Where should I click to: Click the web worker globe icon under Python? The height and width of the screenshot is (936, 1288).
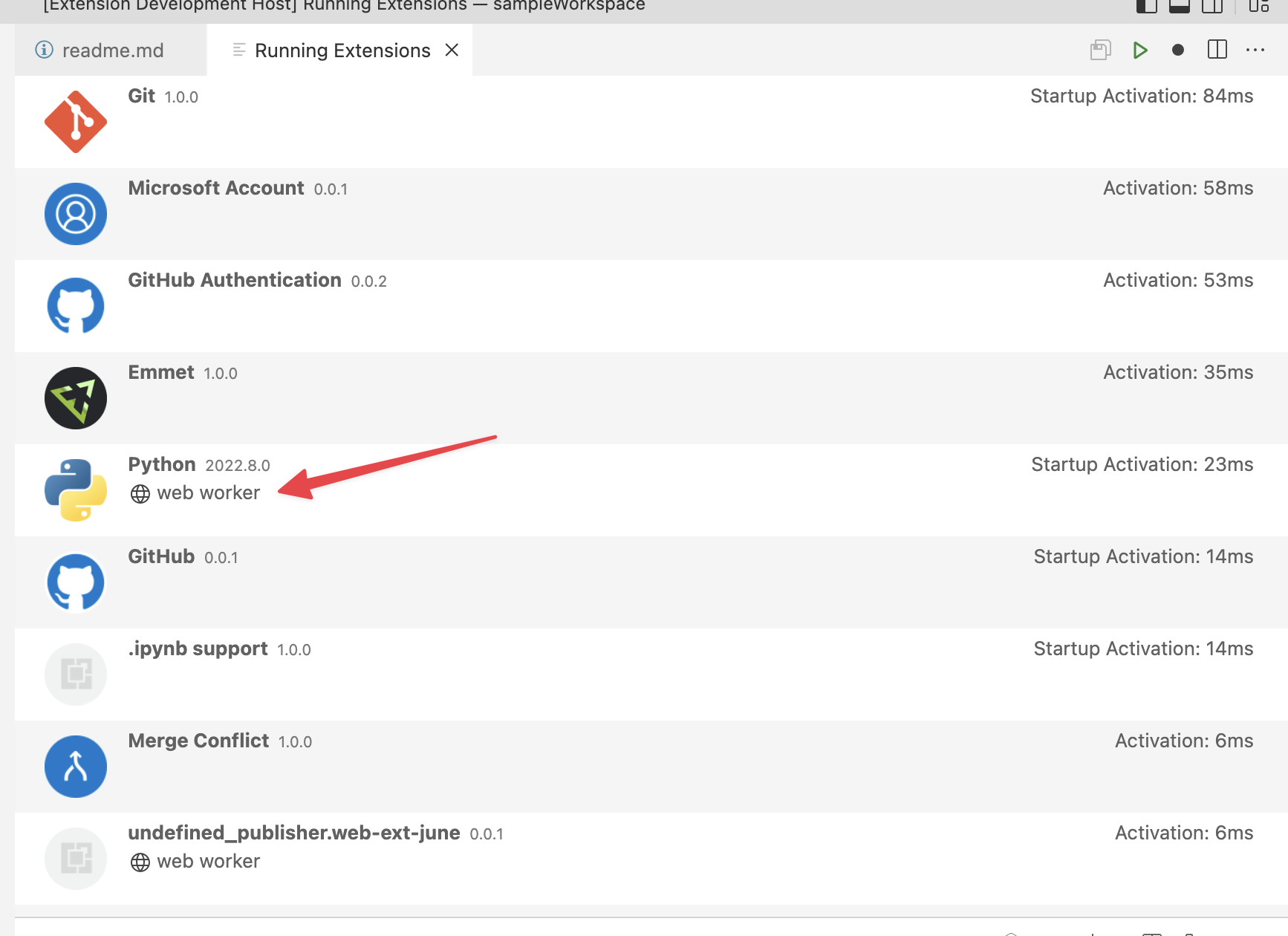pos(140,493)
